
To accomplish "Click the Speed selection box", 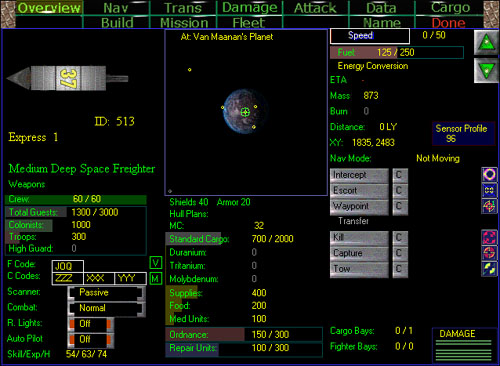I will coord(370,36).
